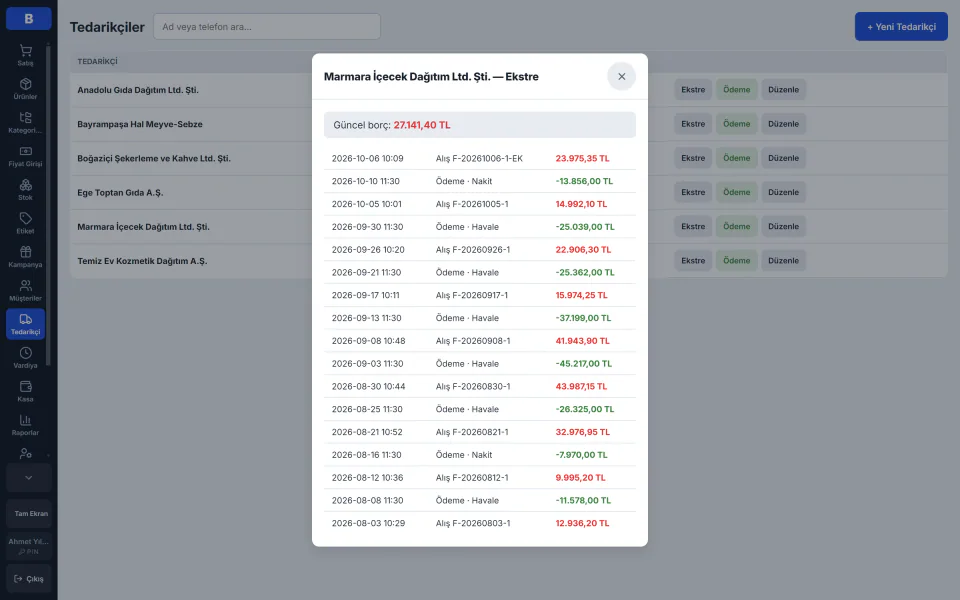Select invoice text Alış F-20261006-1-EK
The width and height of the screenshot is (960, 600).
click(479, 159)
